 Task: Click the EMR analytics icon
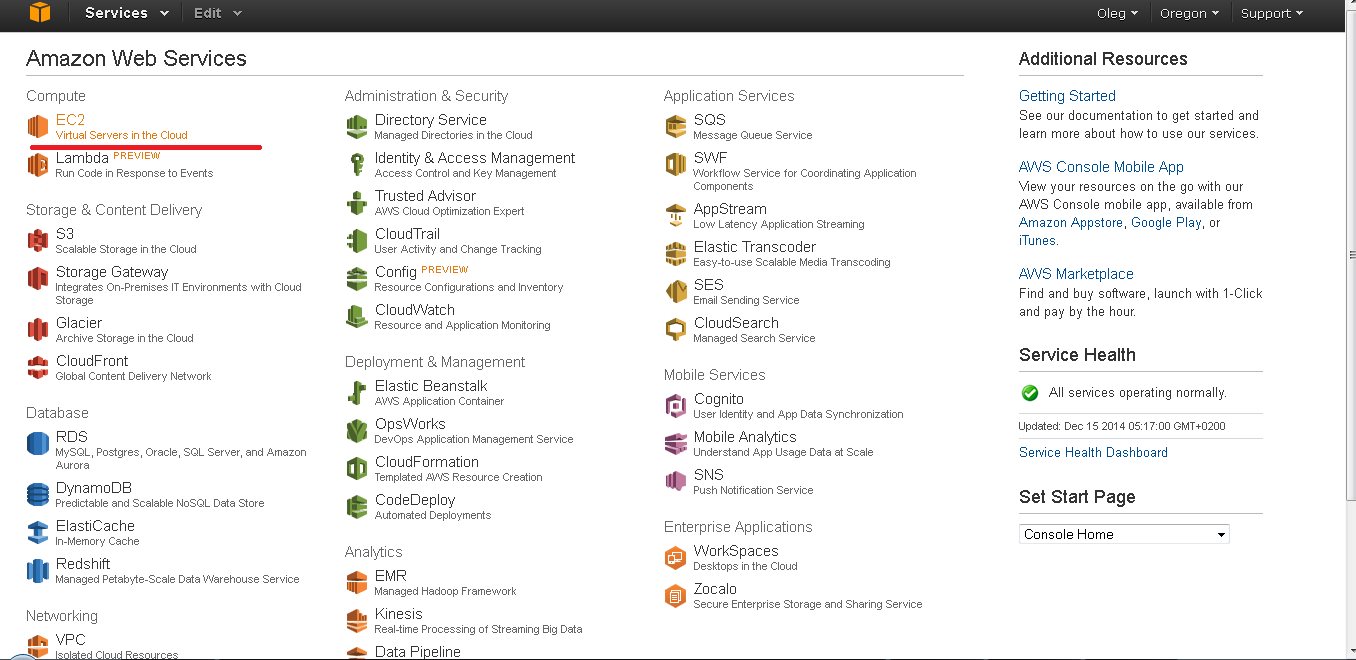356,583
